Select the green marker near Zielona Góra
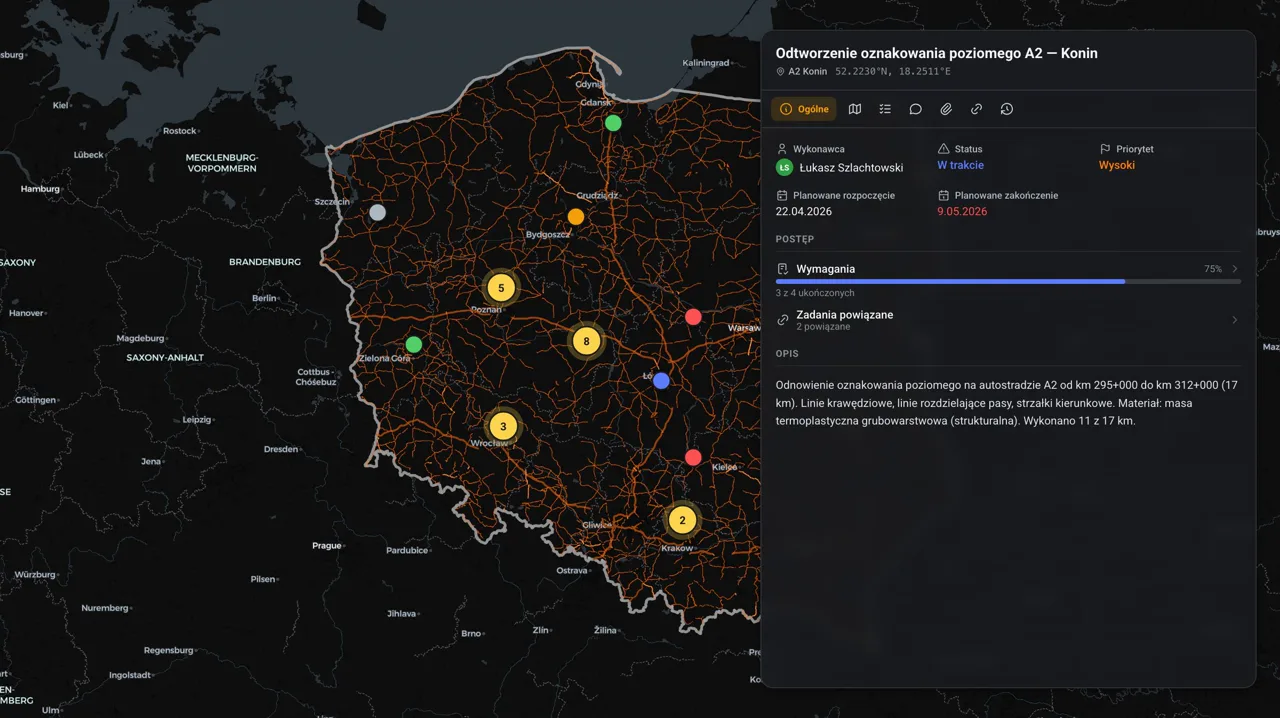This screenshot has width=1280, height=718. pyautogui.click(x=414, y=344)
